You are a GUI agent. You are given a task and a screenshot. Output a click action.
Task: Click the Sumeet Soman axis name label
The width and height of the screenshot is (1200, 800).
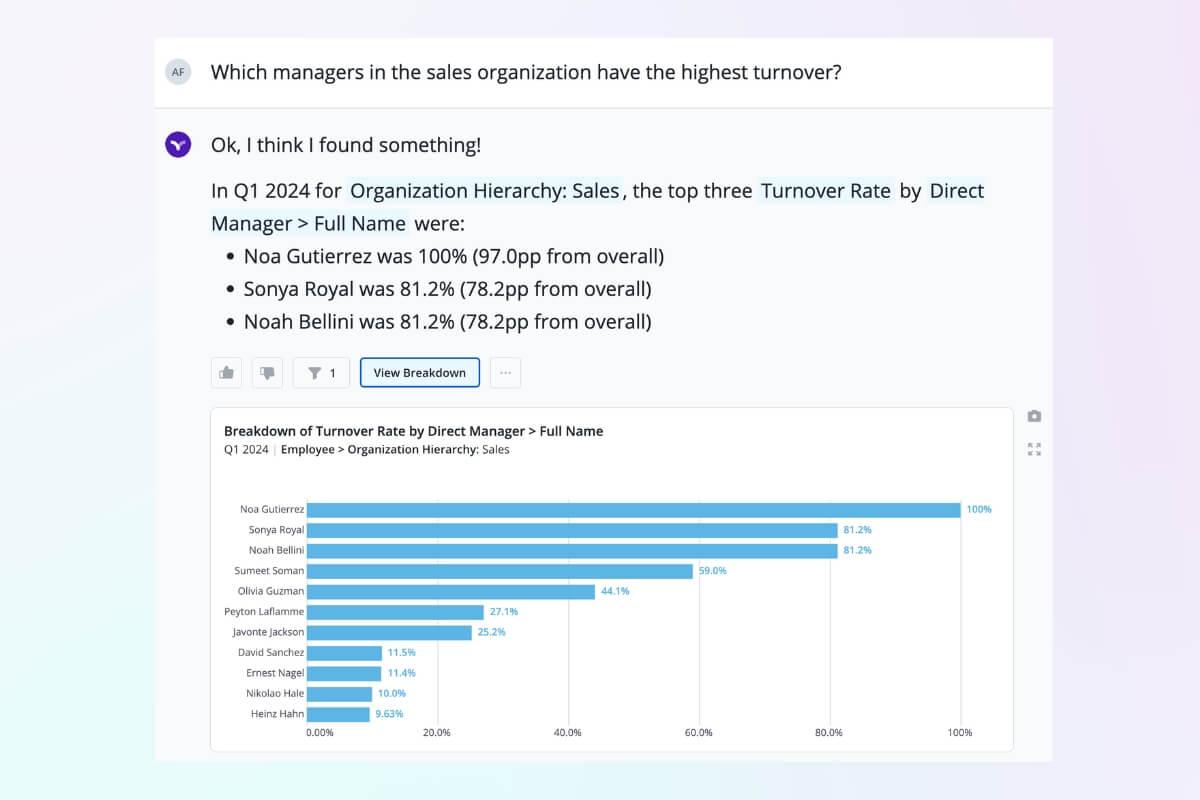pyautogui.click(x=269, y=571)
